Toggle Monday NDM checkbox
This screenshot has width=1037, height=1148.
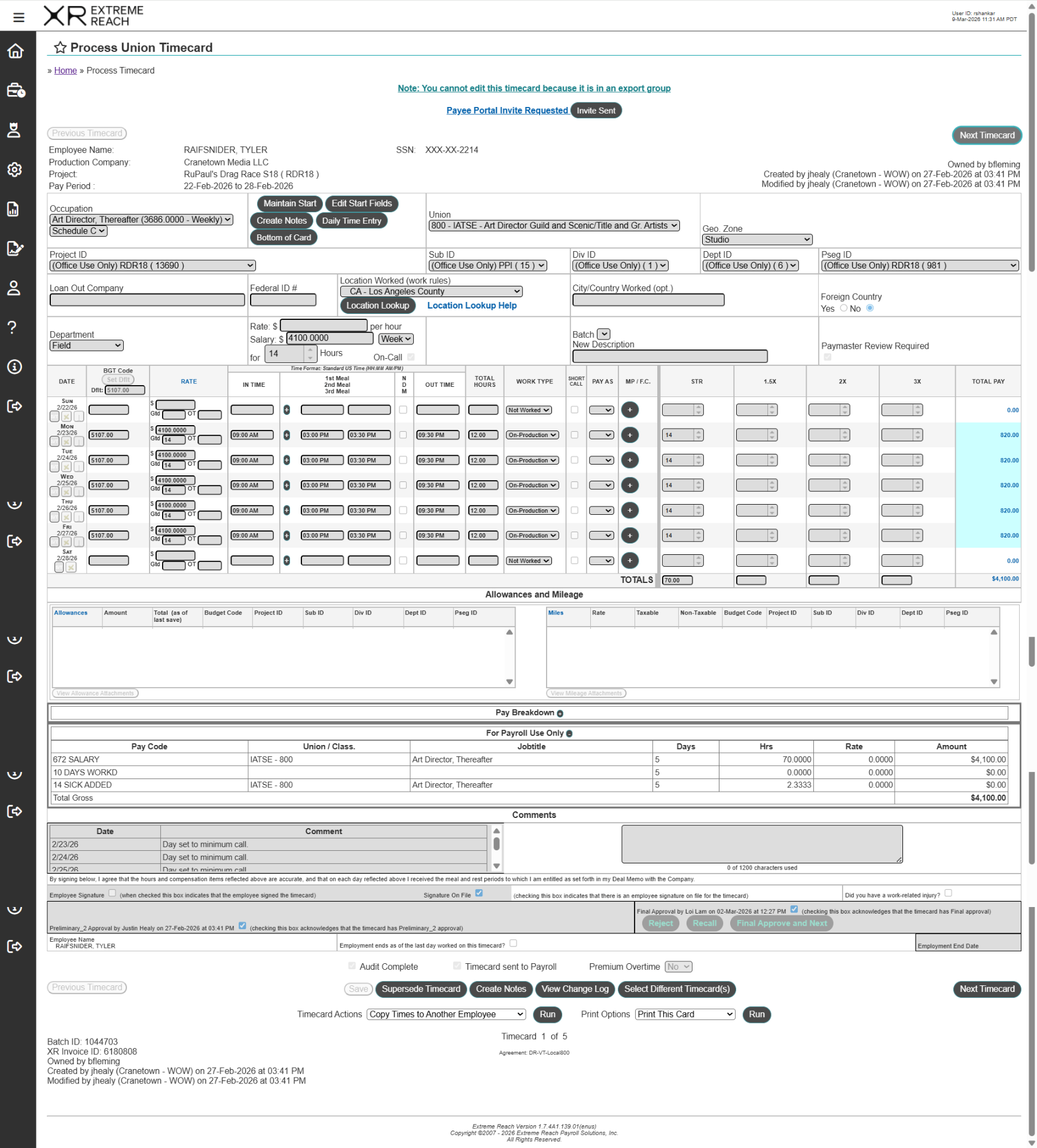point(403,435)
